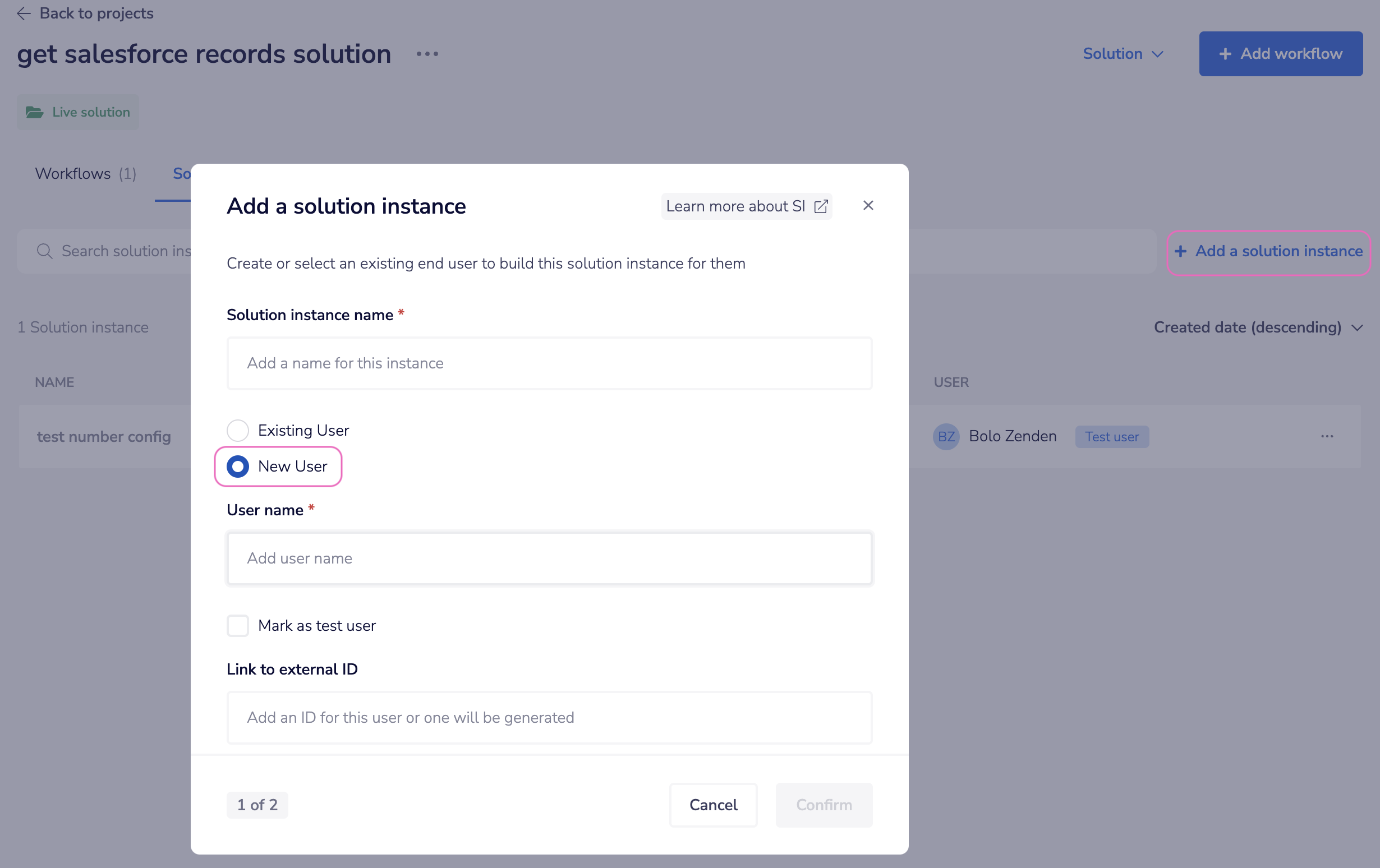The image size is (1380, 868).
Task: Click the close X icon on the modal
Action: pos(868,205)
